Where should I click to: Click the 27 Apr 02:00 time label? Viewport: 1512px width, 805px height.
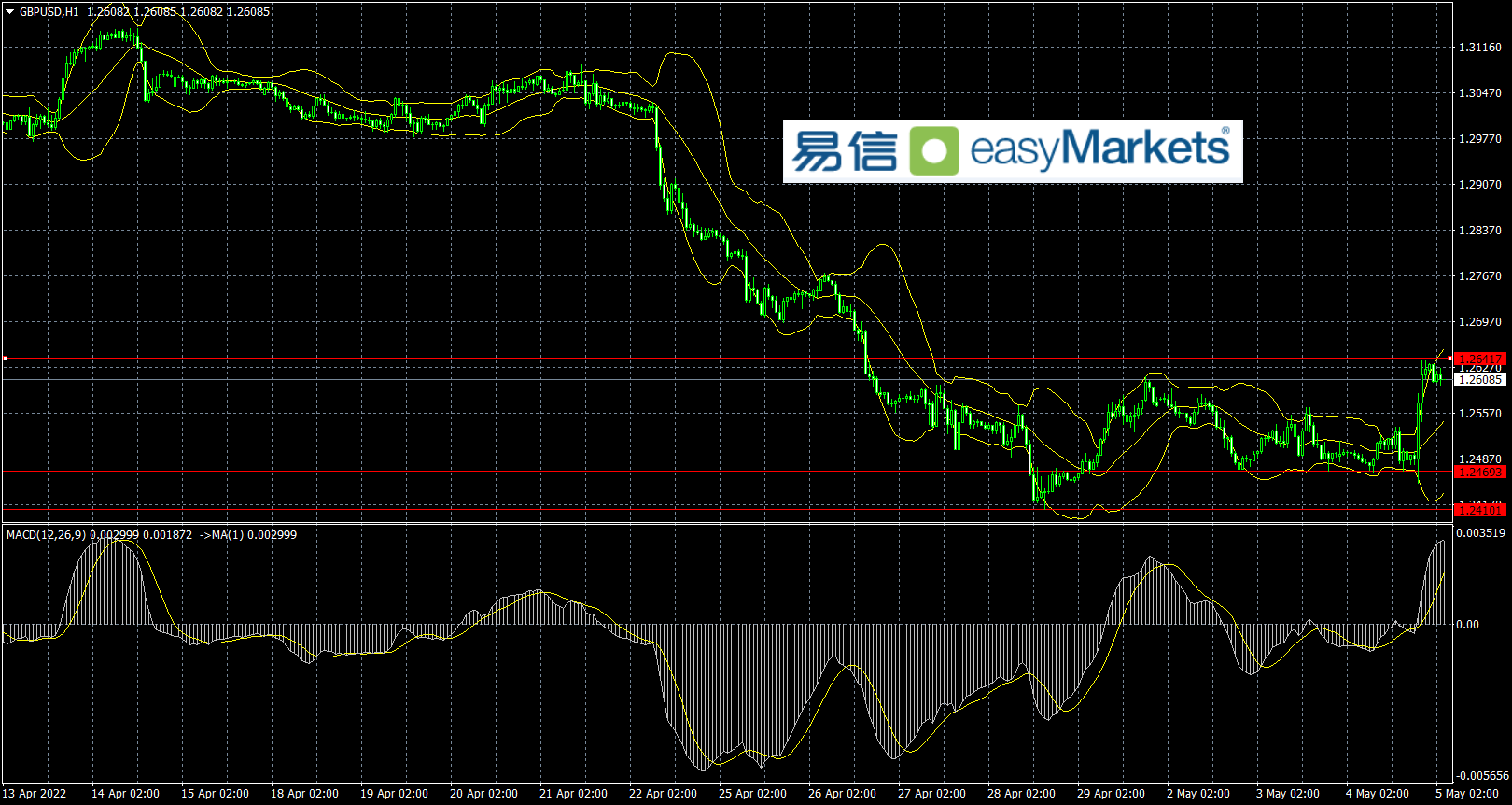pos(931,794)
